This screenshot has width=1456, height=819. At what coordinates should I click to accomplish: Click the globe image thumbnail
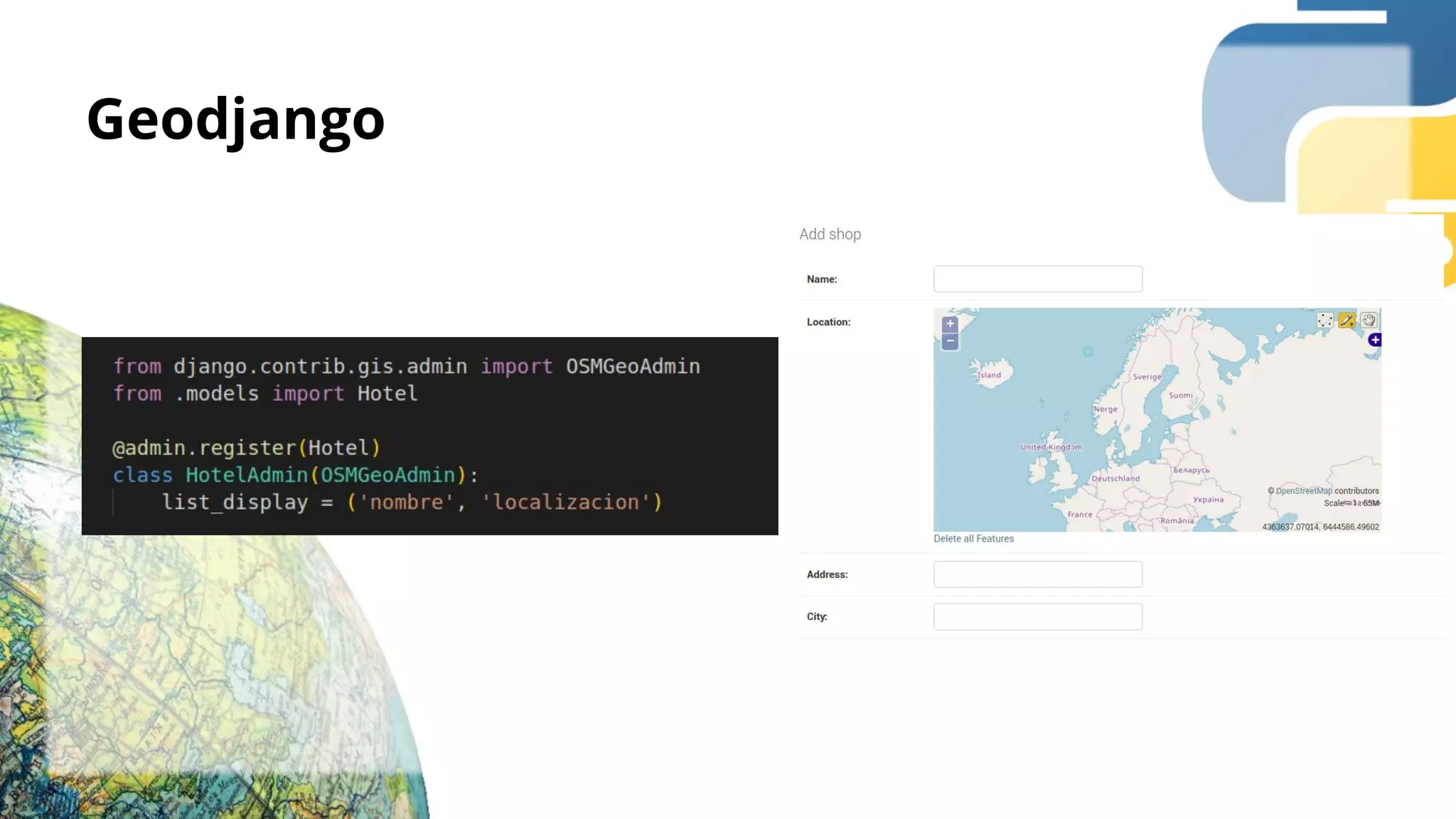point(178,640)
